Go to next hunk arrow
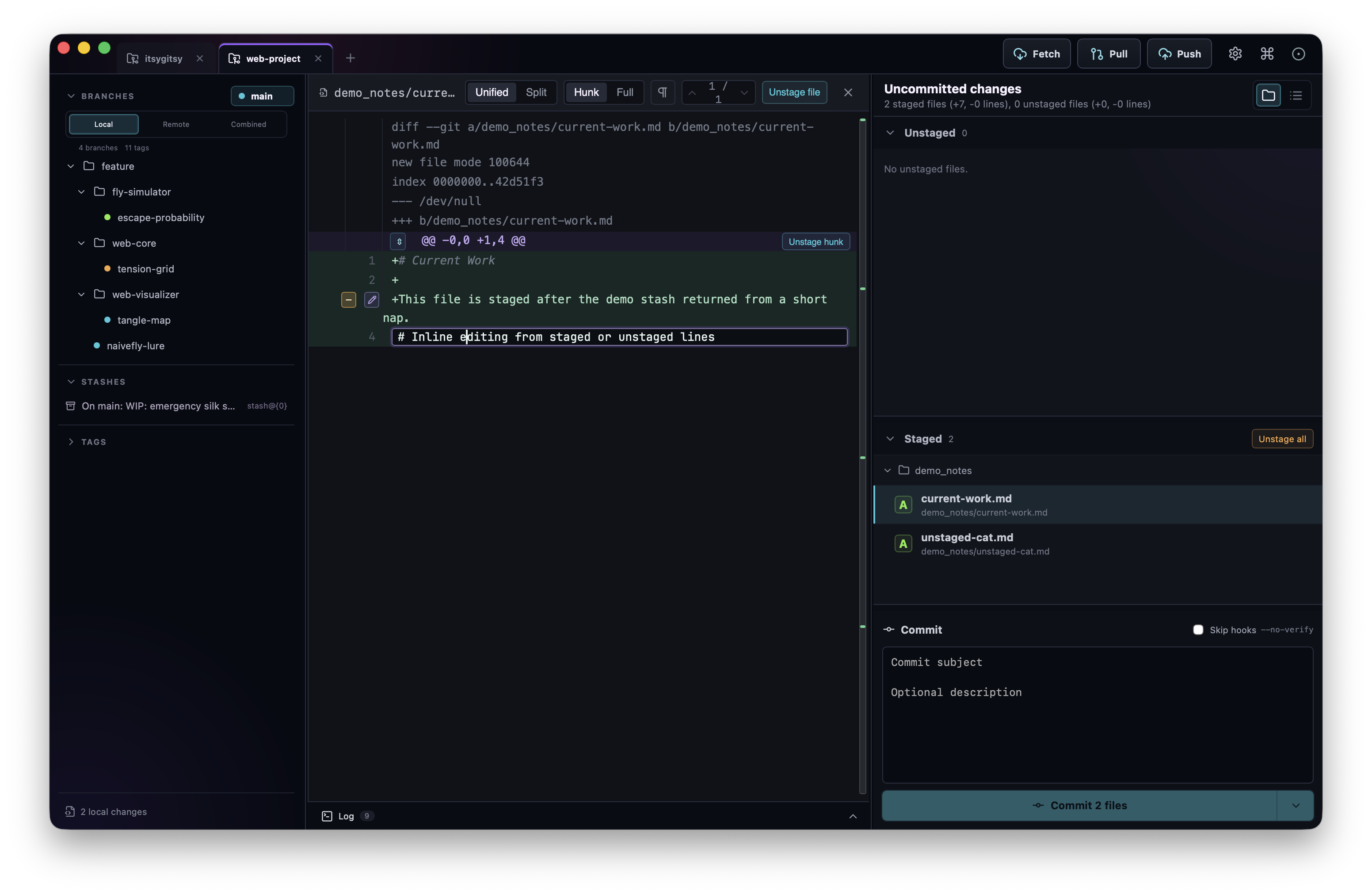 (743, 93)
